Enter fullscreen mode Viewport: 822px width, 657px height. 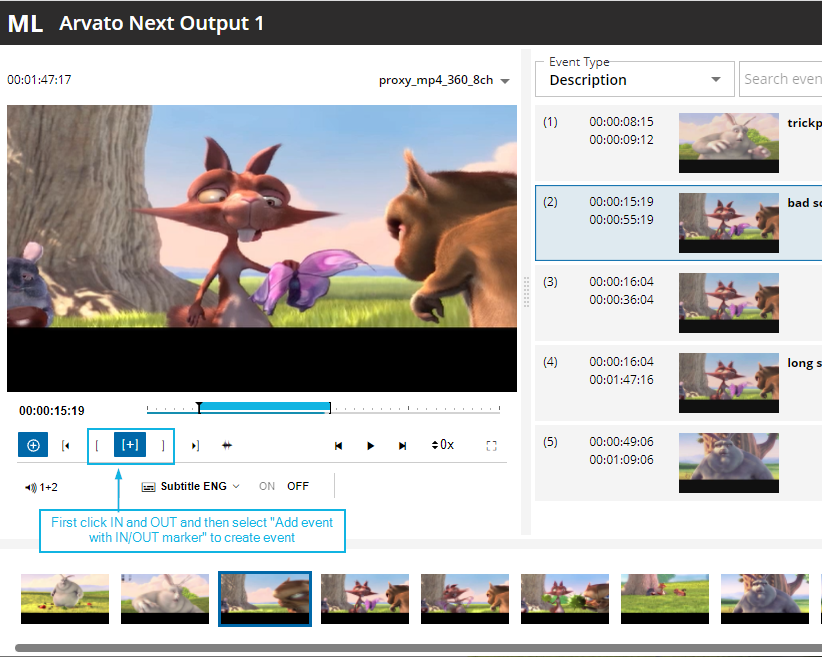(x=491, y=446)
